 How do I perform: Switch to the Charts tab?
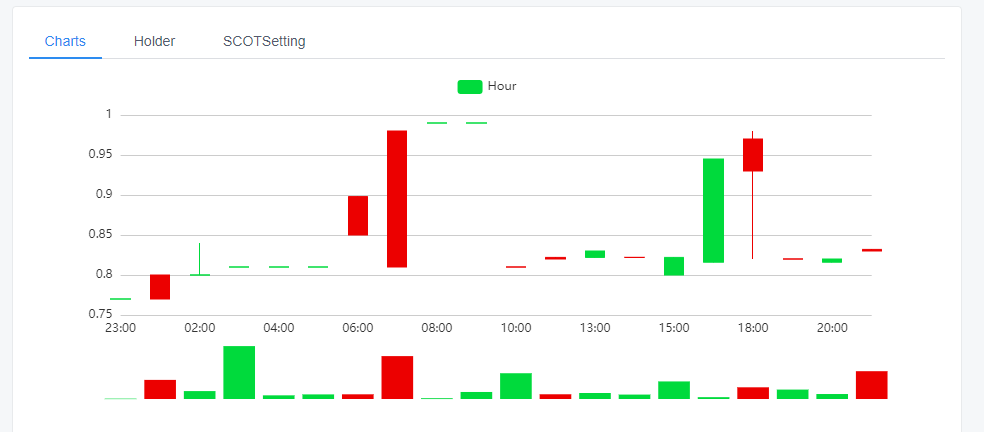click(x=65, y=41)
